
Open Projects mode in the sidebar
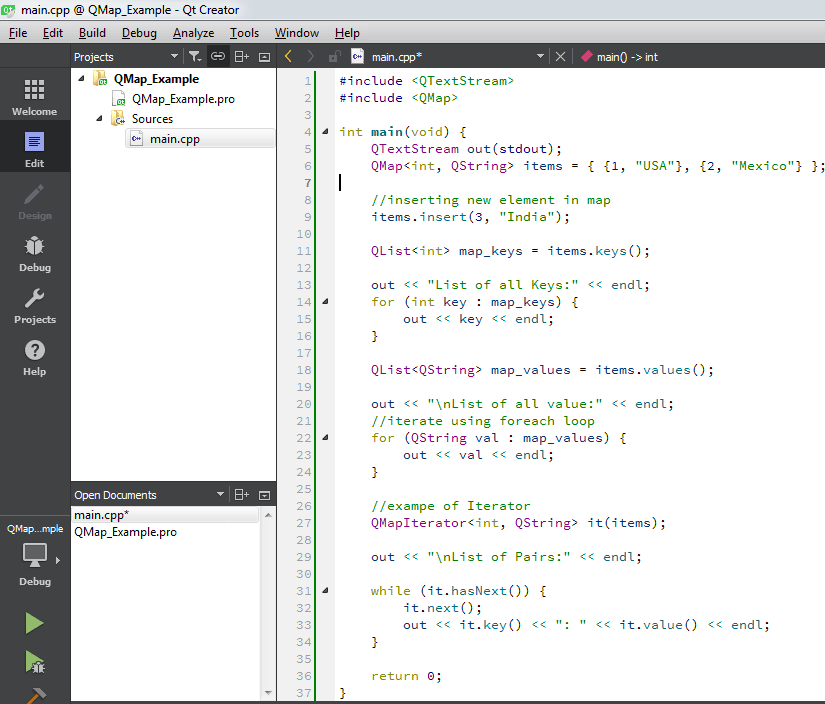click(34, 305)
